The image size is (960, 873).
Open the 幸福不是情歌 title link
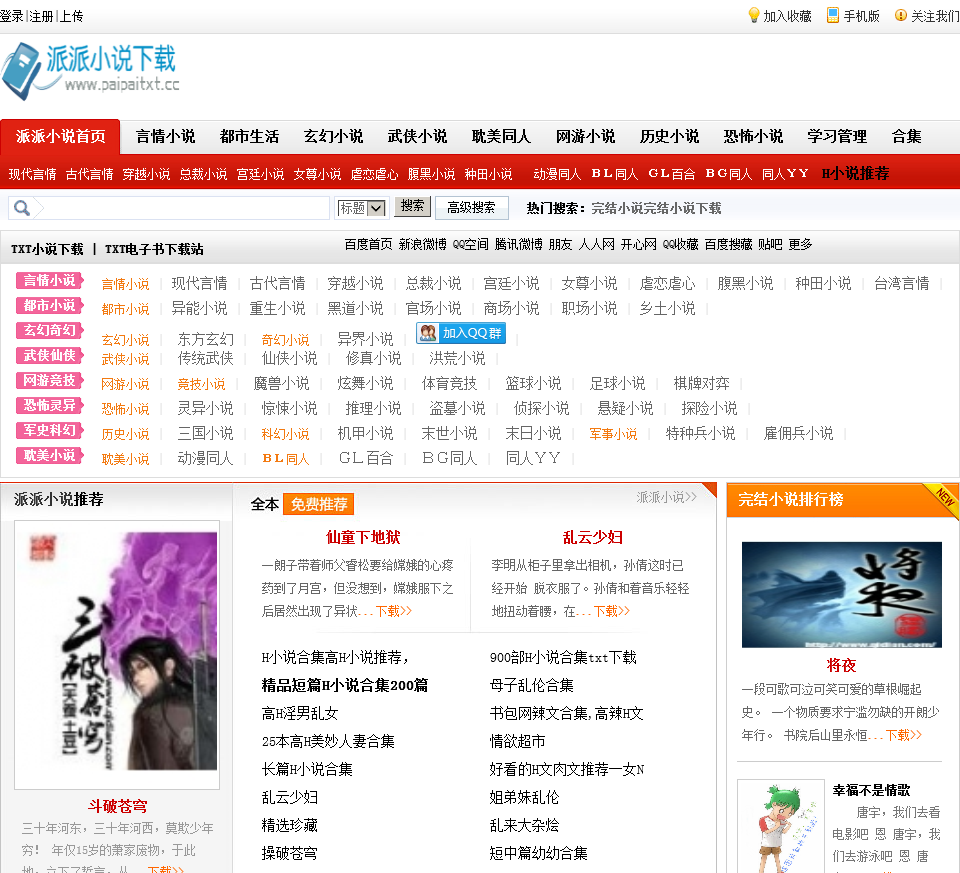tap(871, 790)
